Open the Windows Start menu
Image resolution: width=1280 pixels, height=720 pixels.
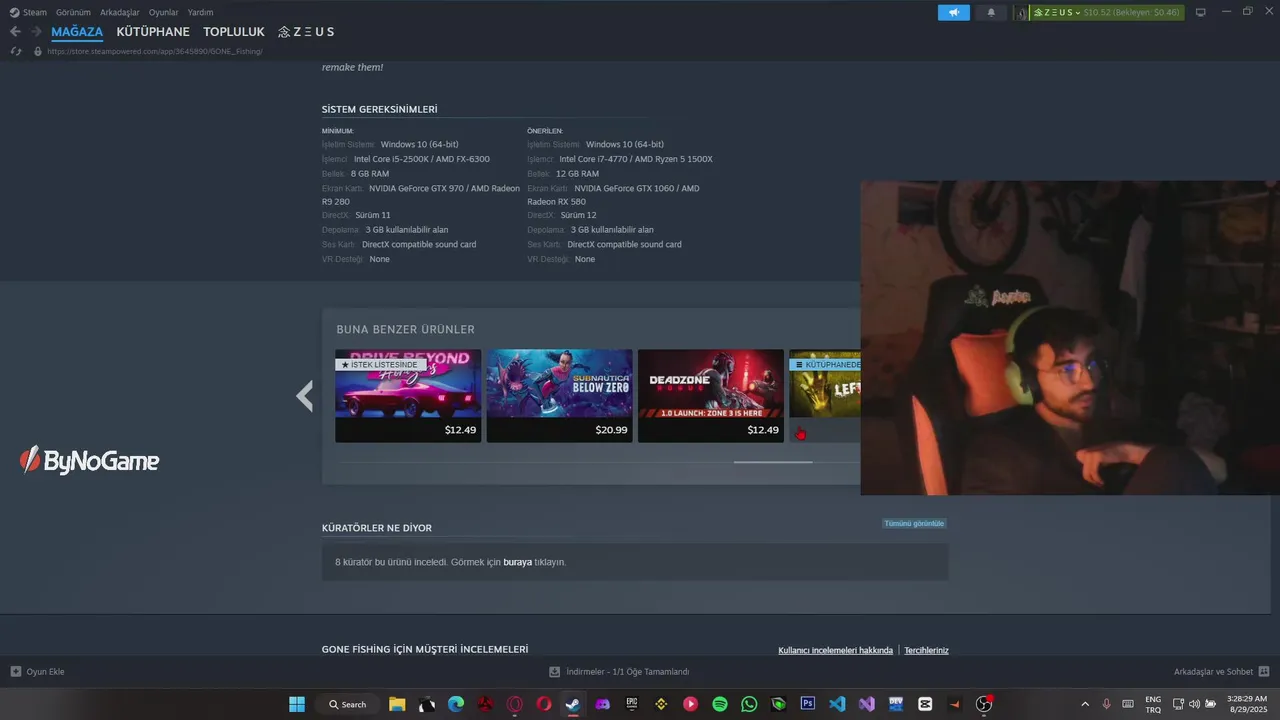[297, 704]
